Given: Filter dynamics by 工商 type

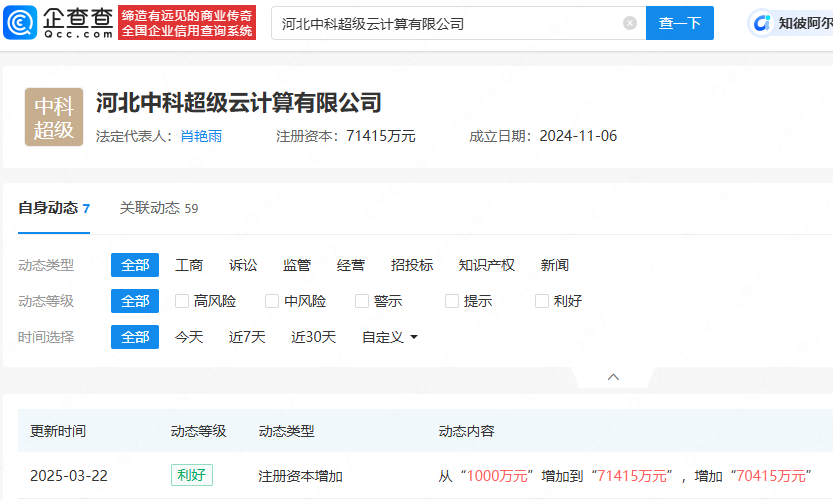Looking at the screenshot, I should tap(189, 265).
